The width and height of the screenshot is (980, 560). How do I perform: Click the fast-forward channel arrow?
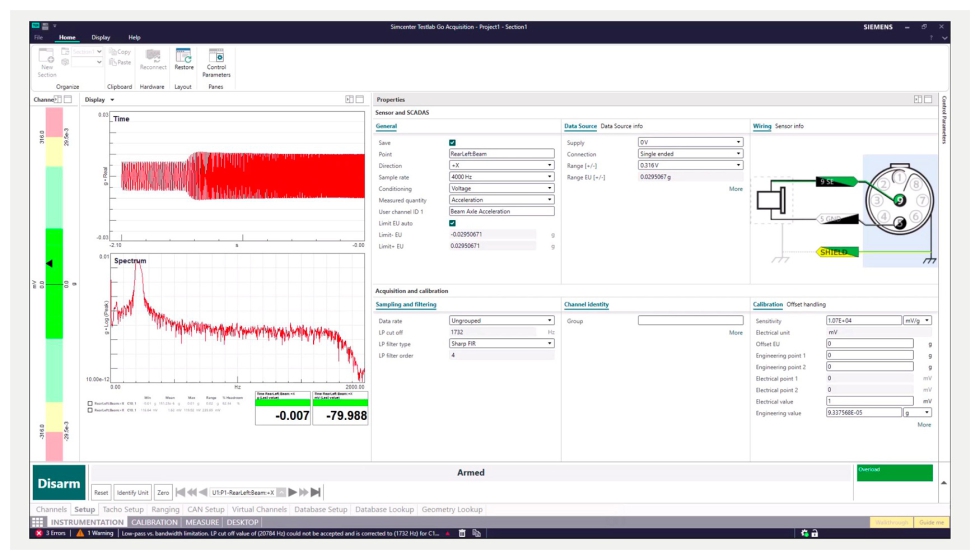pos(304,492)
